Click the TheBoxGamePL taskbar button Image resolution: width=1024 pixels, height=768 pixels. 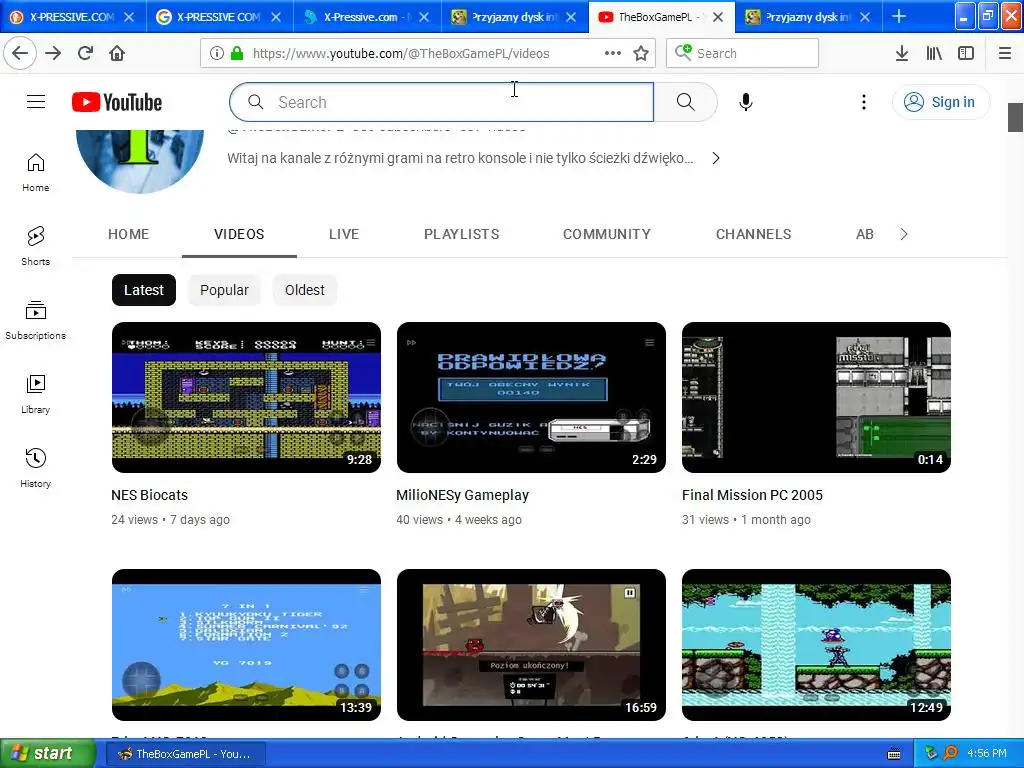pos(186,754)
